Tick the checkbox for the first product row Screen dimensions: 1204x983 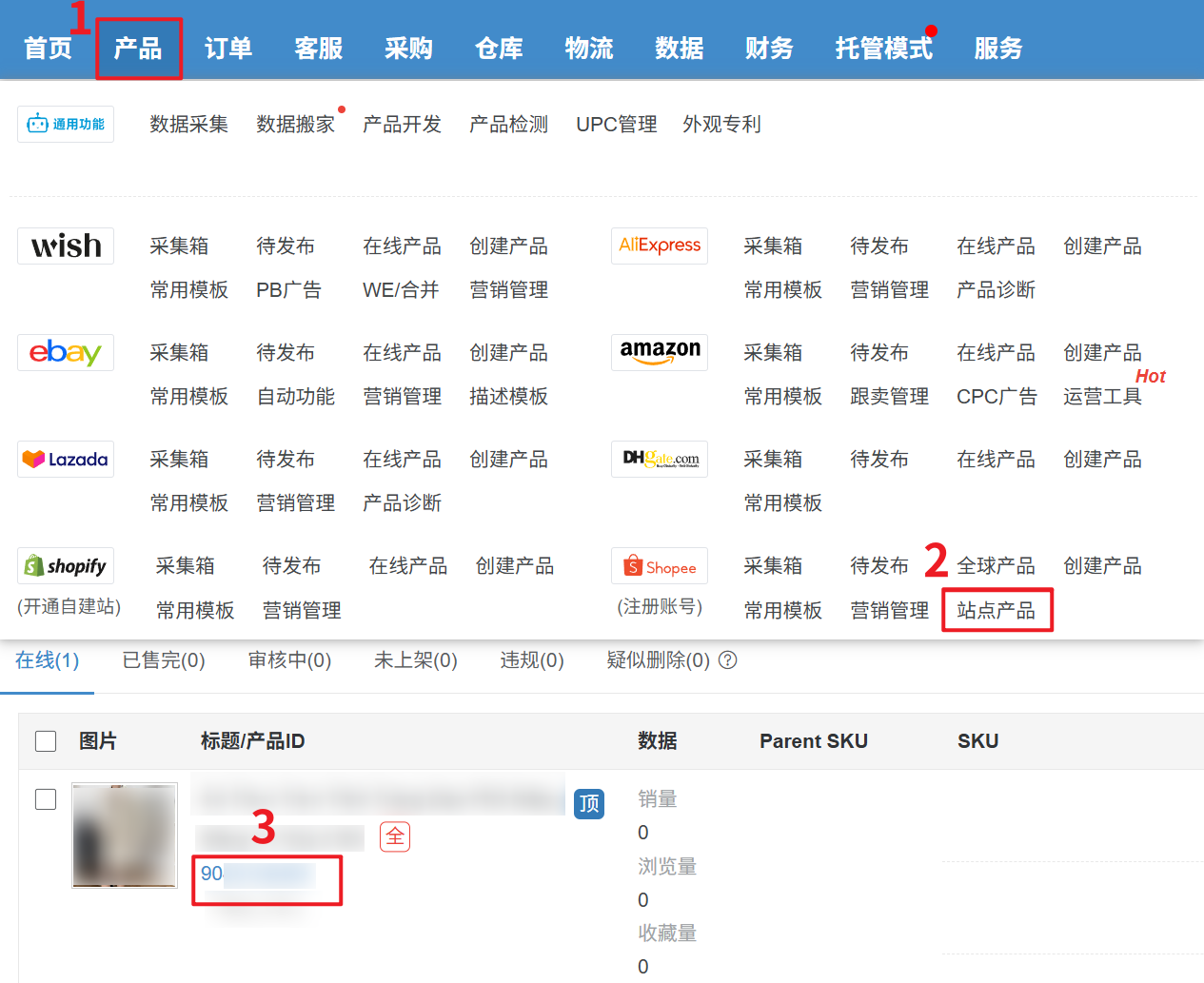pyautogui.click(x=46, y=799)
